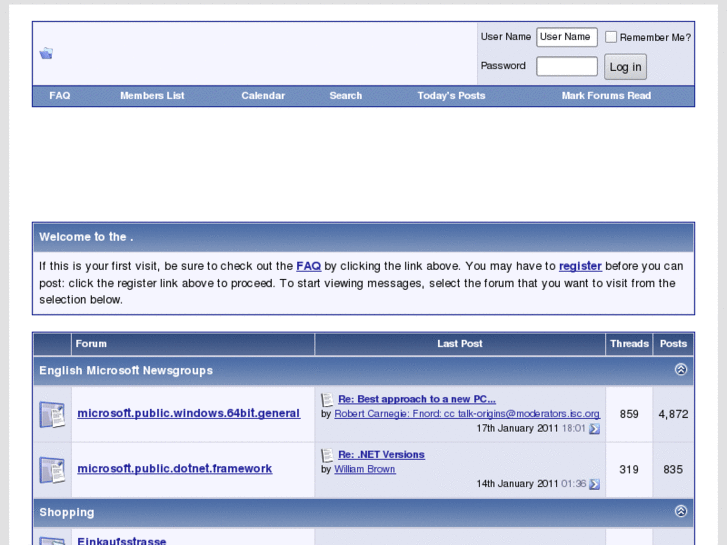
Task: Open Today's Posts in the navigation bar
Action: point(451,96)
